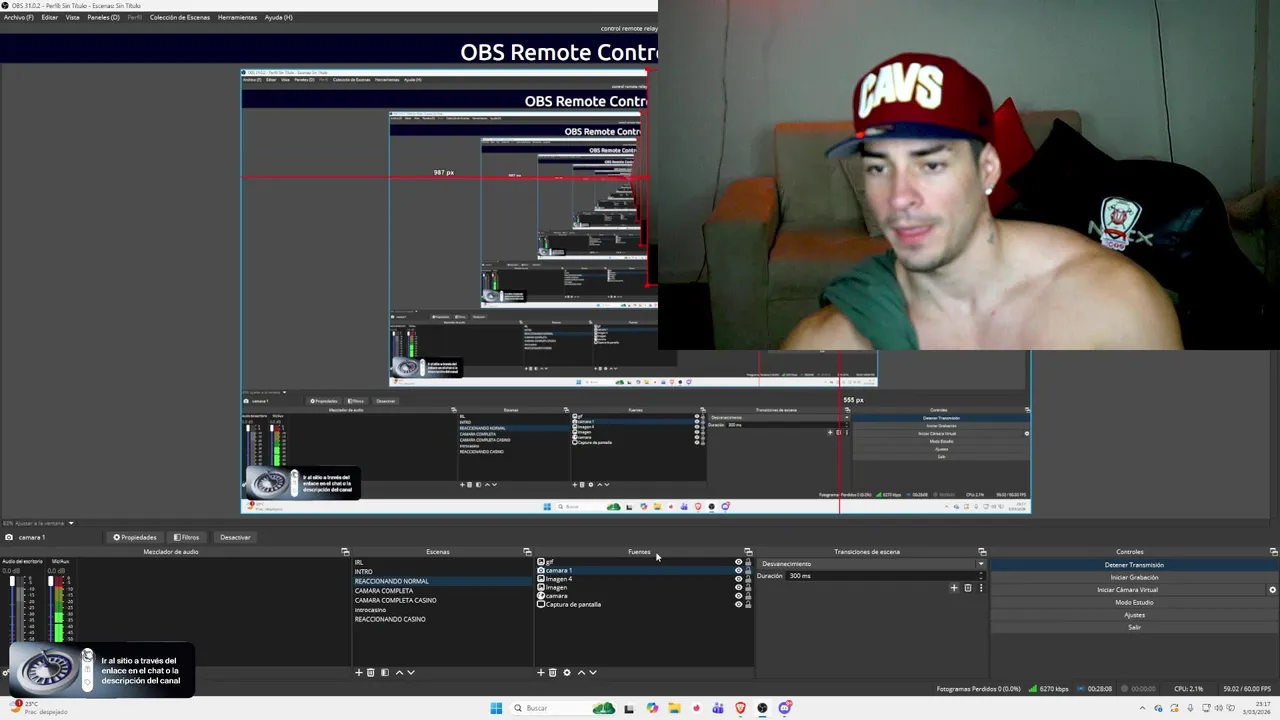This screenshot has height=720, width=1280.
Task: Open the Desvanecimiento transition dropdown
Action: 872,564
